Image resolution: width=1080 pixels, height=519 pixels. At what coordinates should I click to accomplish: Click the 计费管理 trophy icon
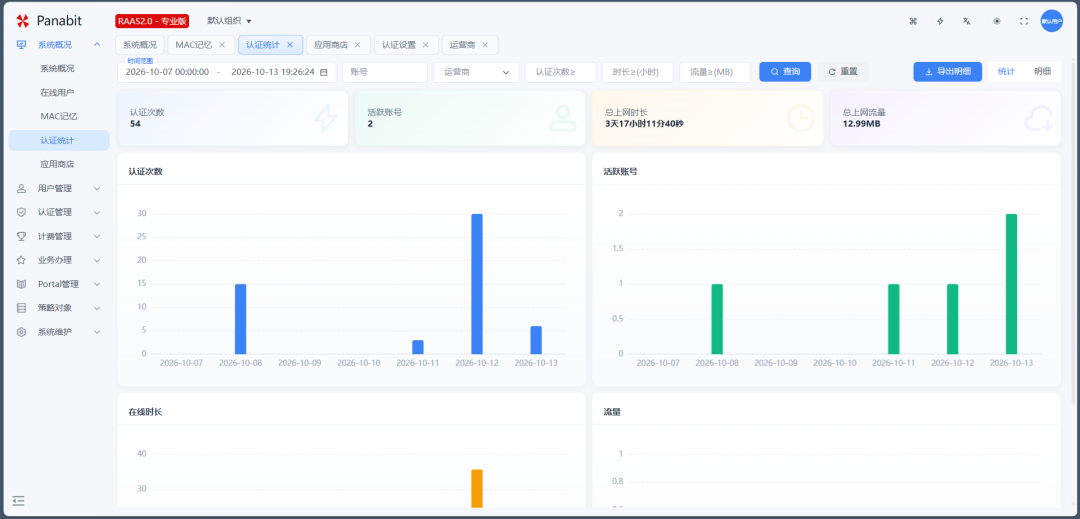pyautogui.click(x=21, y=236)
